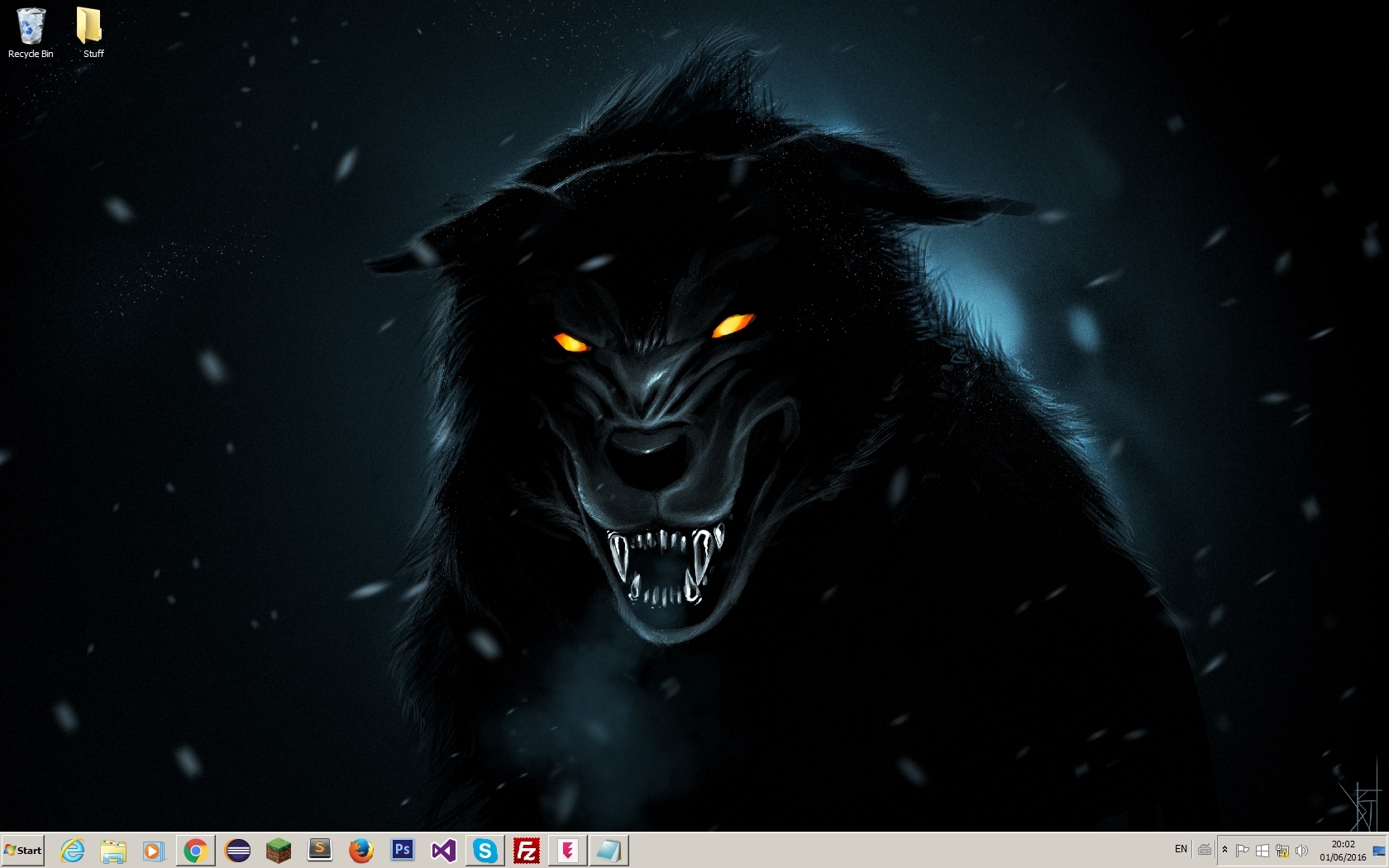Open the Recycle Bin desktop icon
Screen dimensions: 1389x868
click(x=31, y=33)
